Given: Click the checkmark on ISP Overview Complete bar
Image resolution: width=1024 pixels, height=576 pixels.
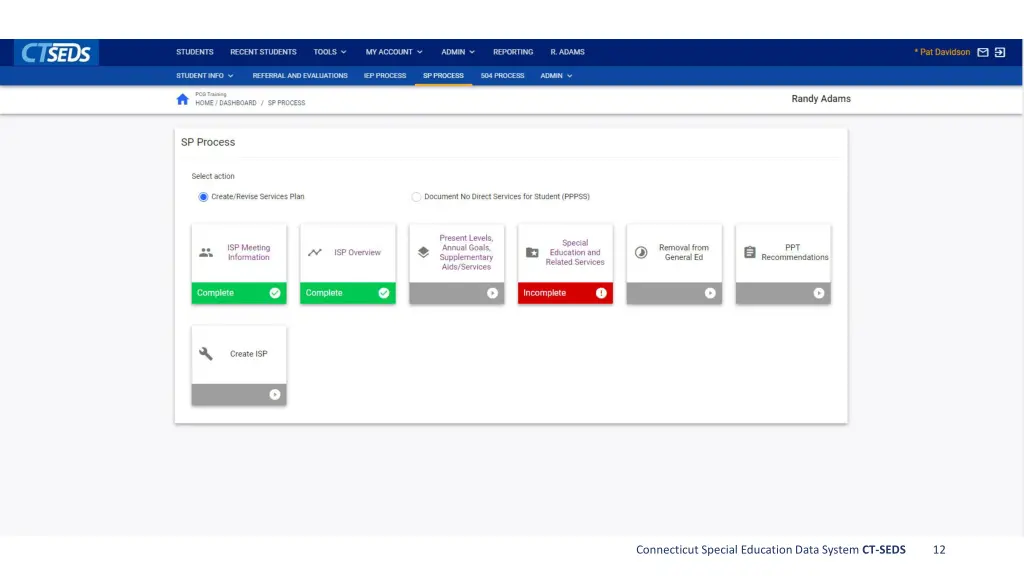Looking at the screenshot, I should (x=383, y=293).
